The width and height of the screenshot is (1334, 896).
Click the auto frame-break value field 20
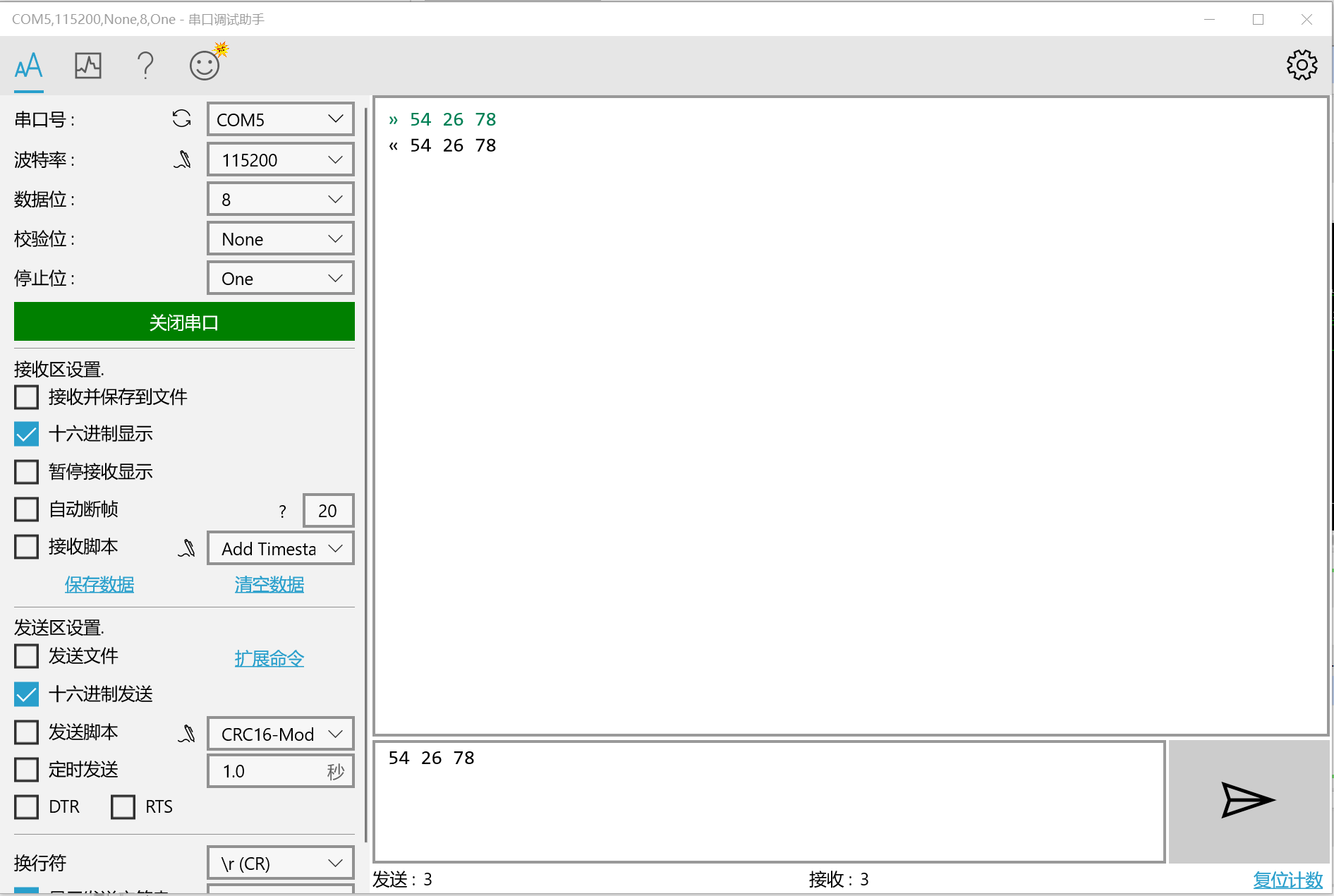329,511
